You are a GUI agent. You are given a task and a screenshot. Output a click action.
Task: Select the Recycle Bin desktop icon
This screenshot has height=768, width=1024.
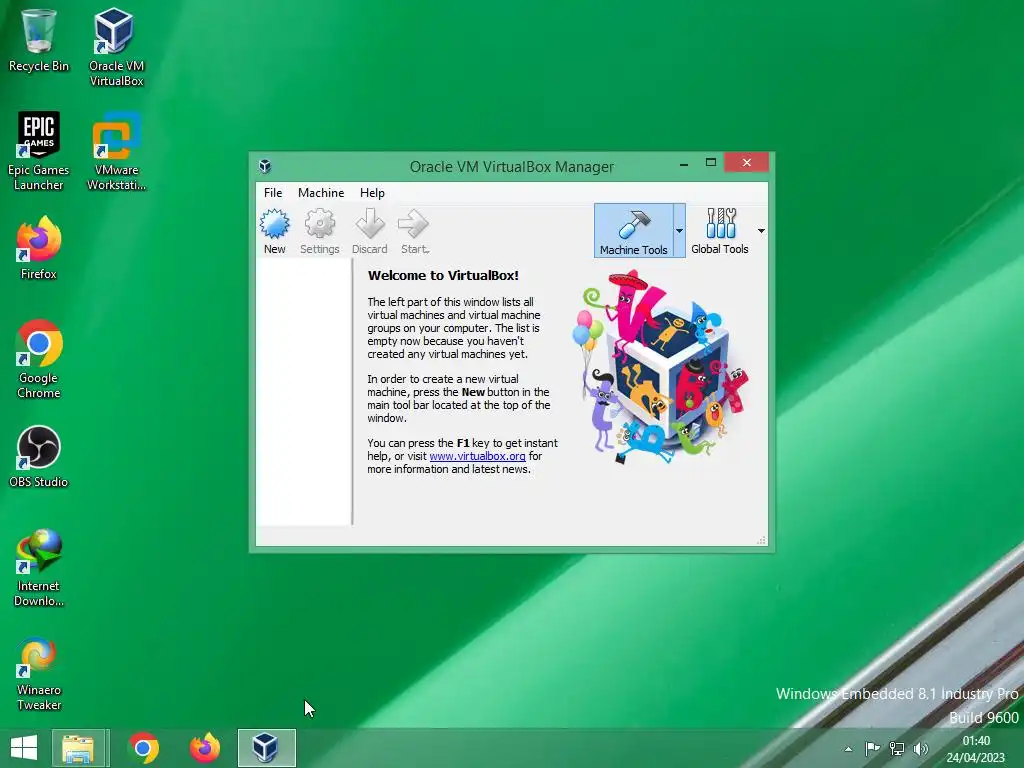click(39, 40)
